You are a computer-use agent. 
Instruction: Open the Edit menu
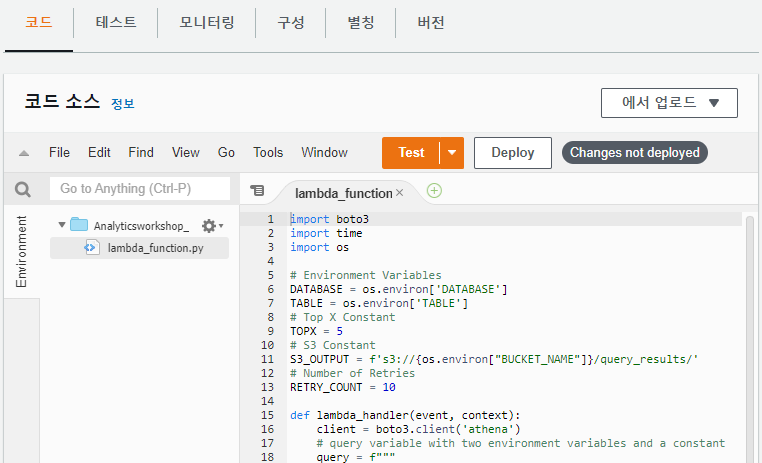pos(99,153)
